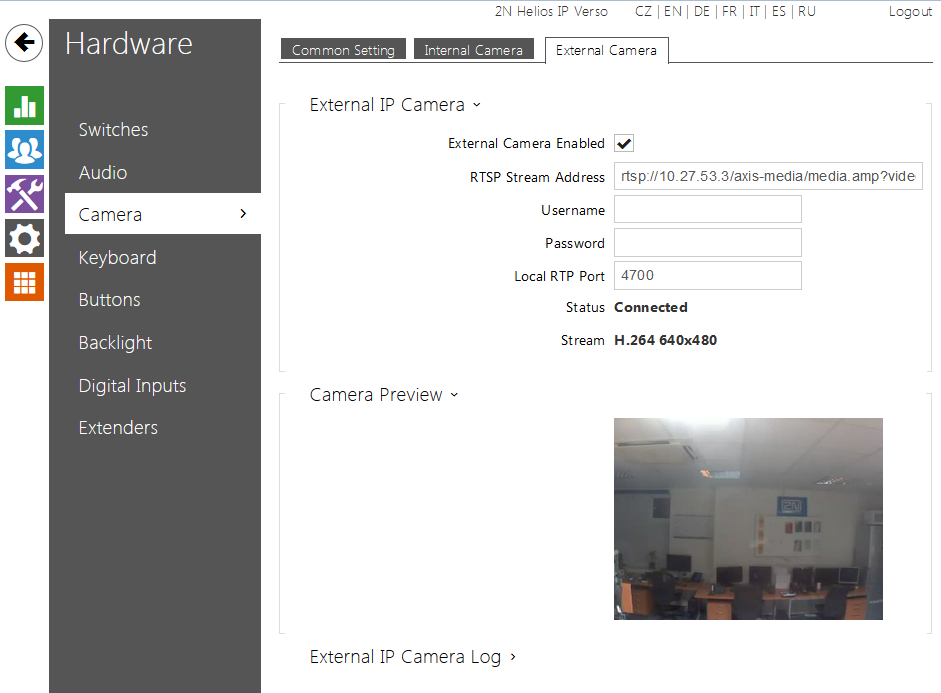Select the purple hardware tools icon
Image resolution: width=941 pixels, height=693 pixels.
[x=24, y=194]
